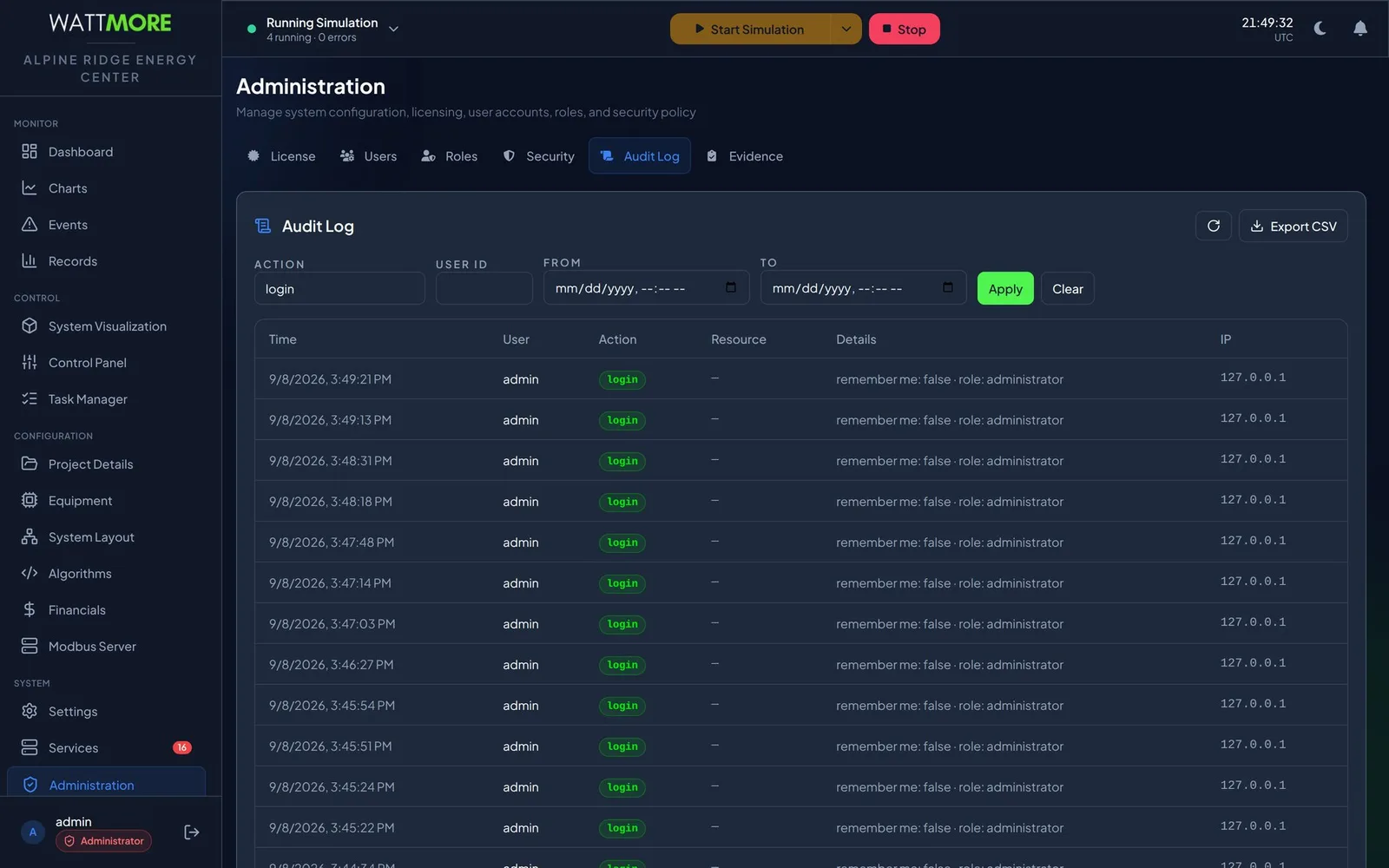Viewport: 1389px width, 868px height.
Task: Open Modbus Server icon
Action: [x=30, y=647]
